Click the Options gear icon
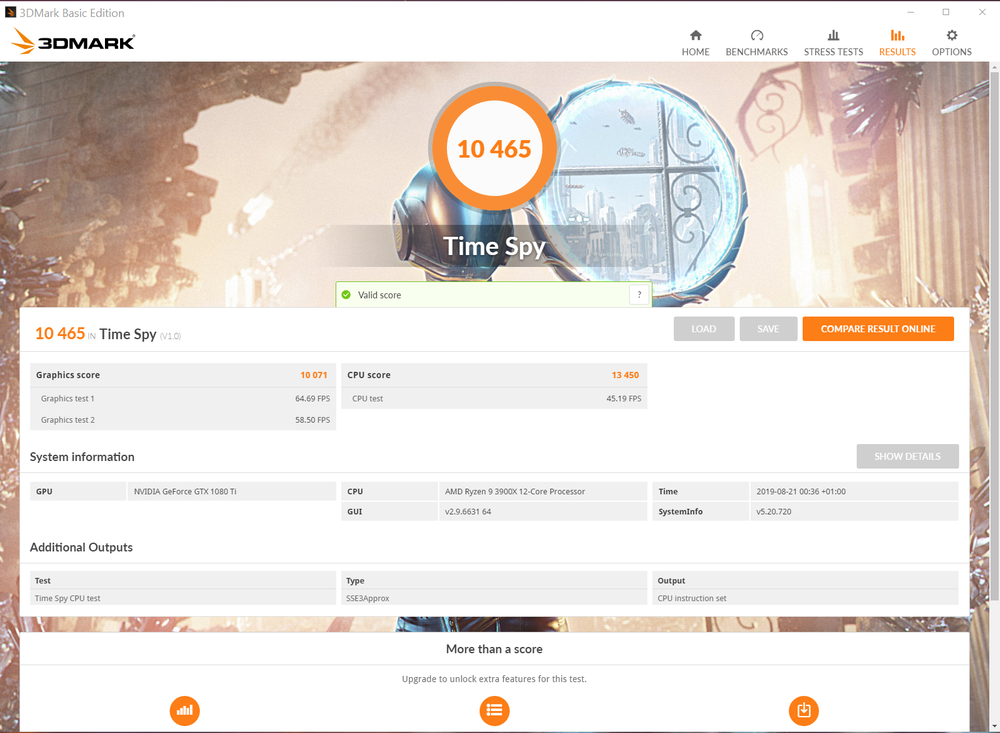1000x733 pixels. point(952,35)
